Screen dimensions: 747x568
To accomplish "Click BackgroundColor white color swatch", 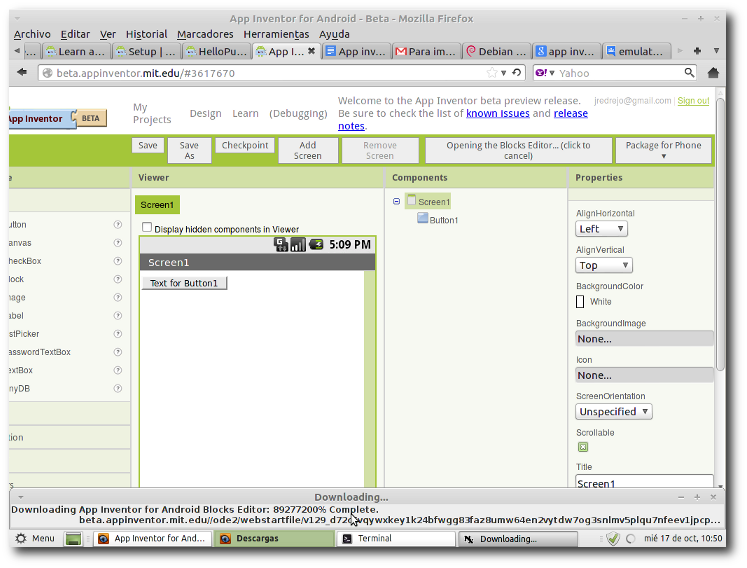I will [580, 301].
